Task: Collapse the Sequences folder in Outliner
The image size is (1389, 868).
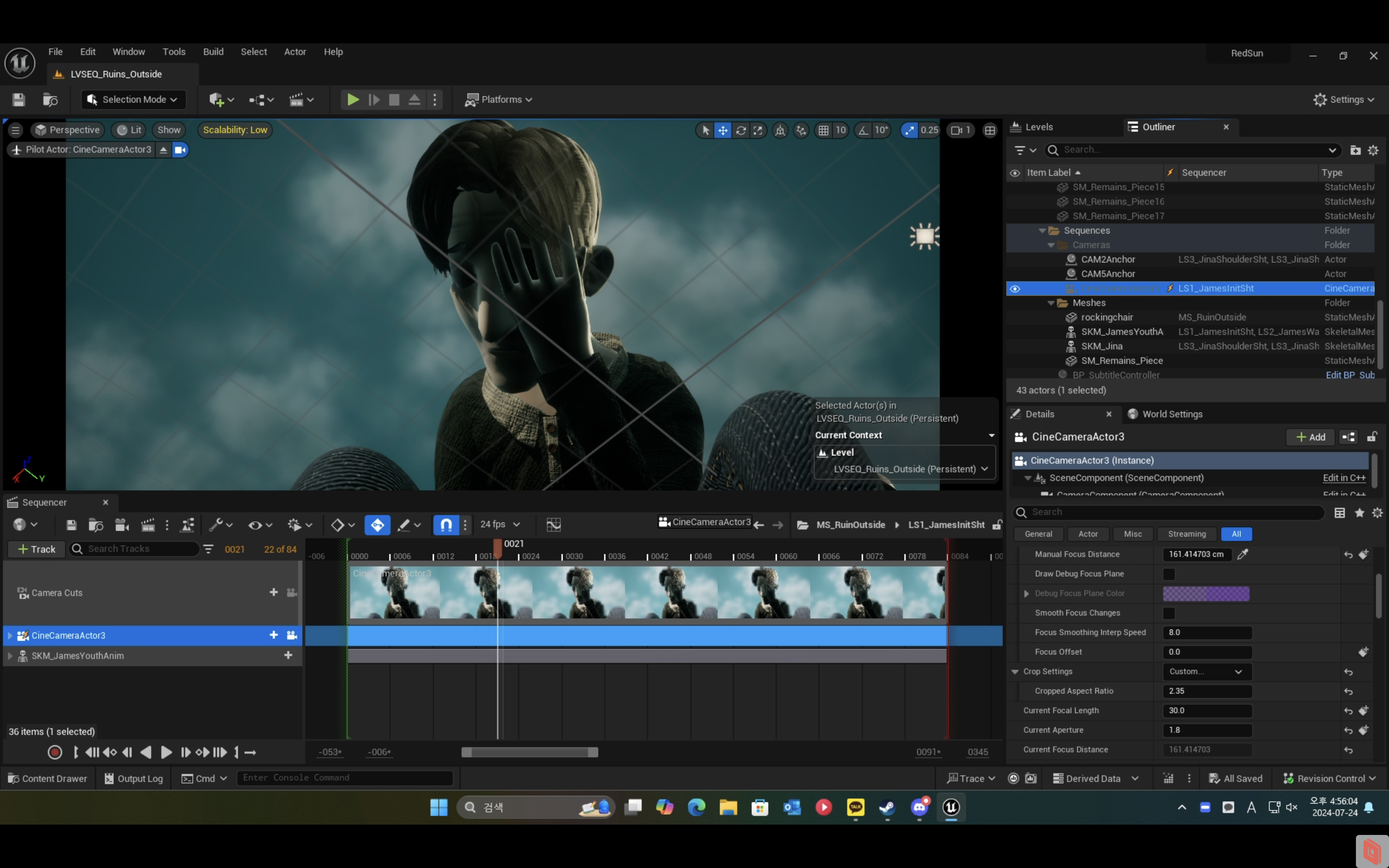Action: [1042, 231]
